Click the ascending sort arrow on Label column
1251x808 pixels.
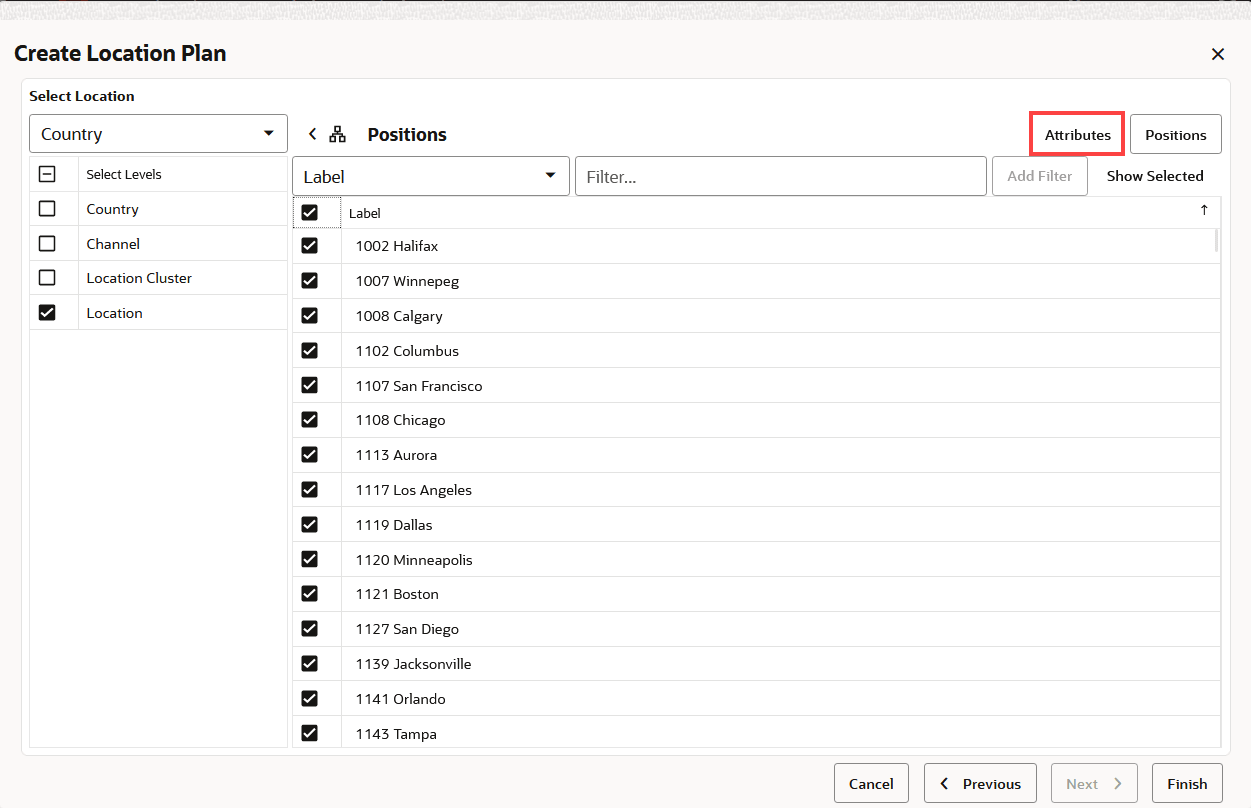coord(1205,212)
